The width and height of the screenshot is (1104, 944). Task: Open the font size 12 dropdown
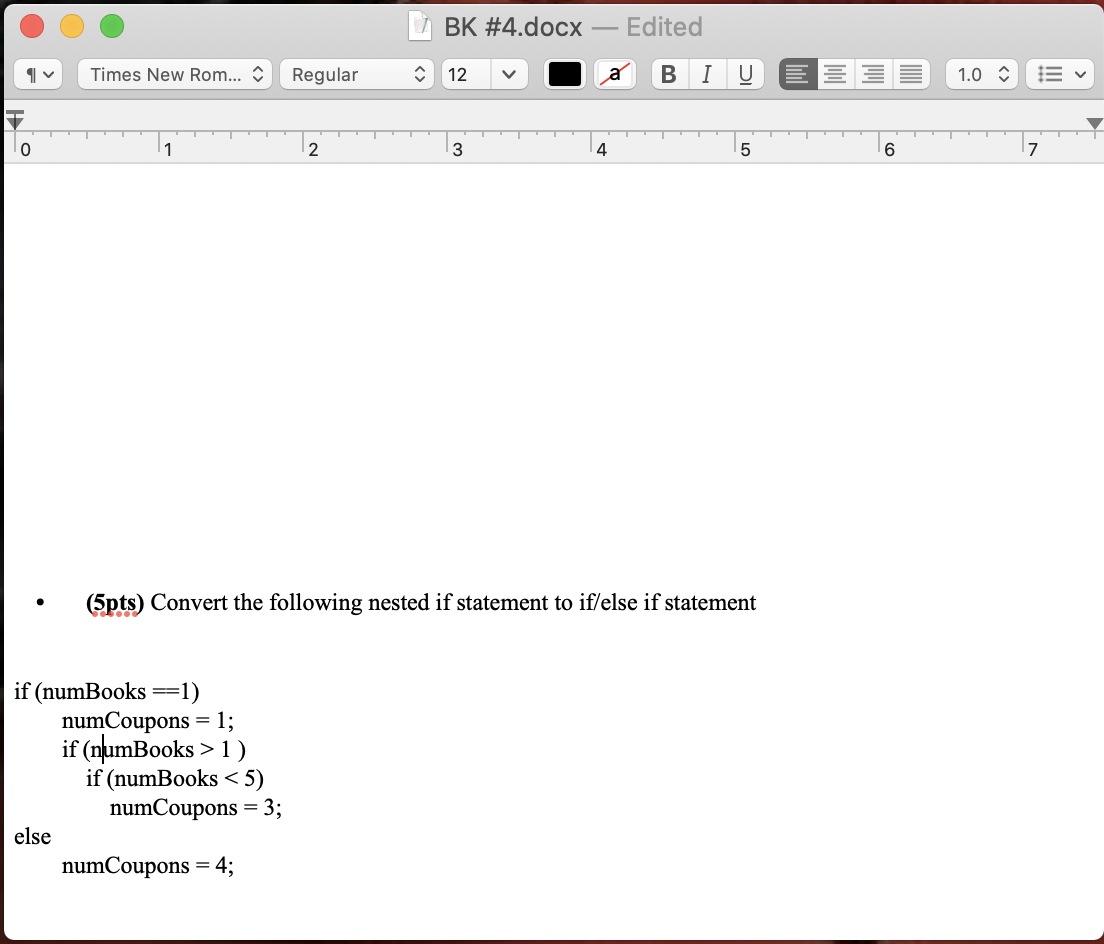click(485, 74)
